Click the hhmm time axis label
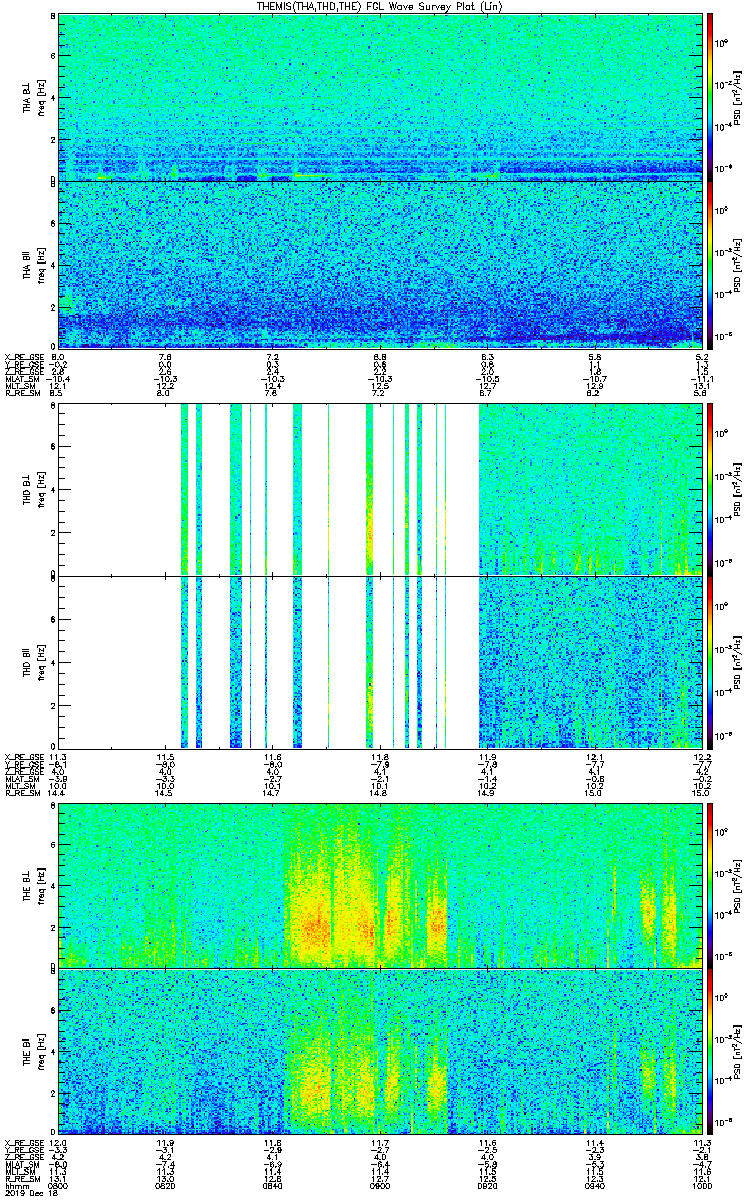The image size is (750, 1200). (15, 1185)
